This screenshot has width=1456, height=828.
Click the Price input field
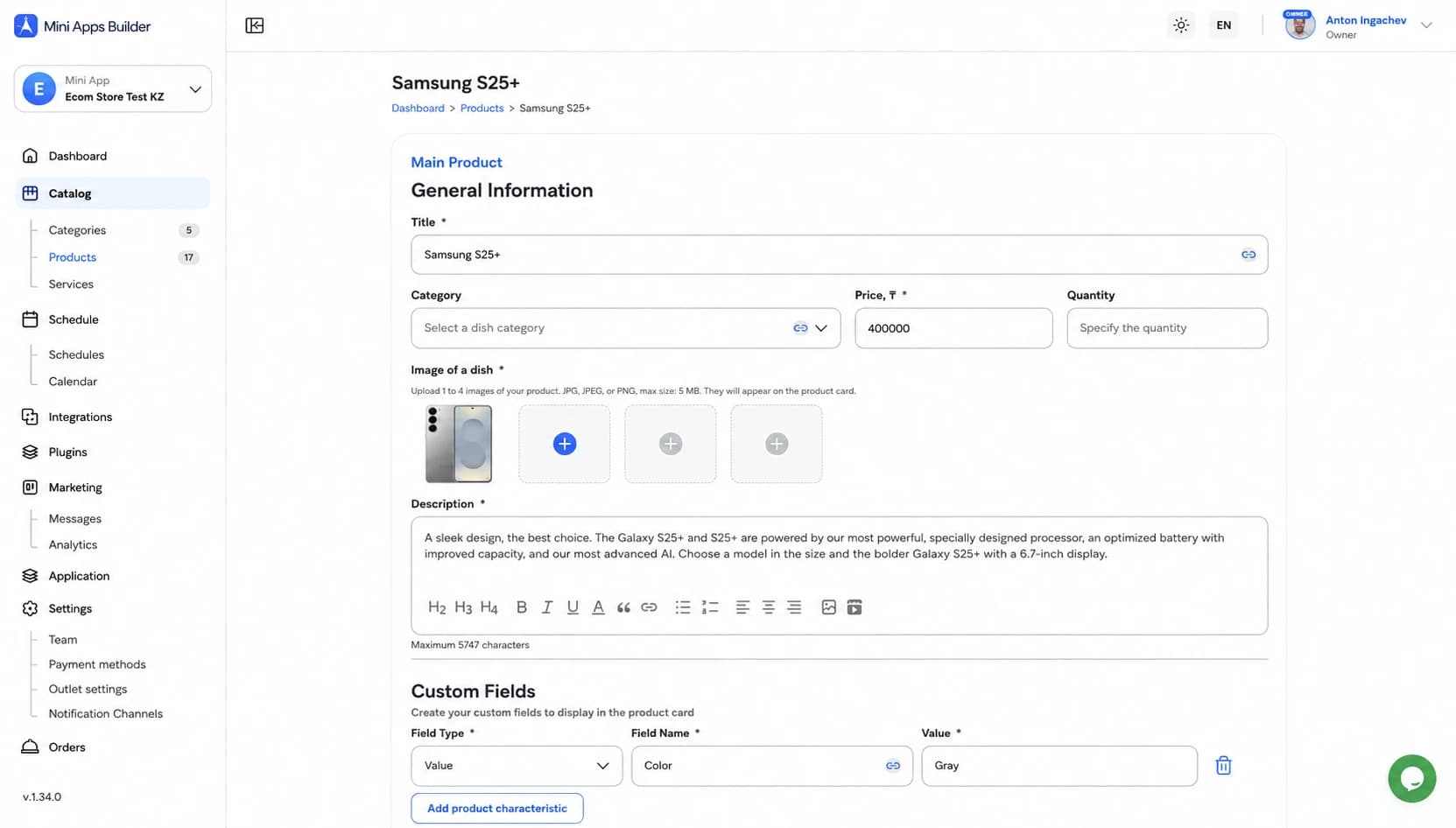953,328
